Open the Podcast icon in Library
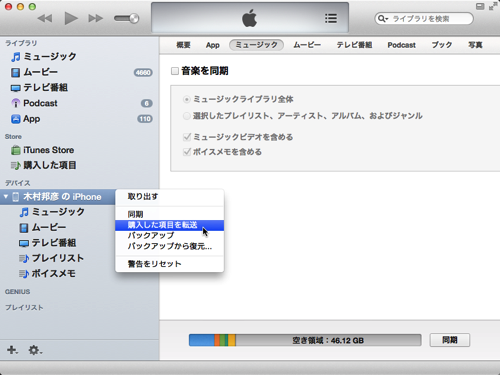This screenshot has width=500, height=375. [x=16, y=103]
